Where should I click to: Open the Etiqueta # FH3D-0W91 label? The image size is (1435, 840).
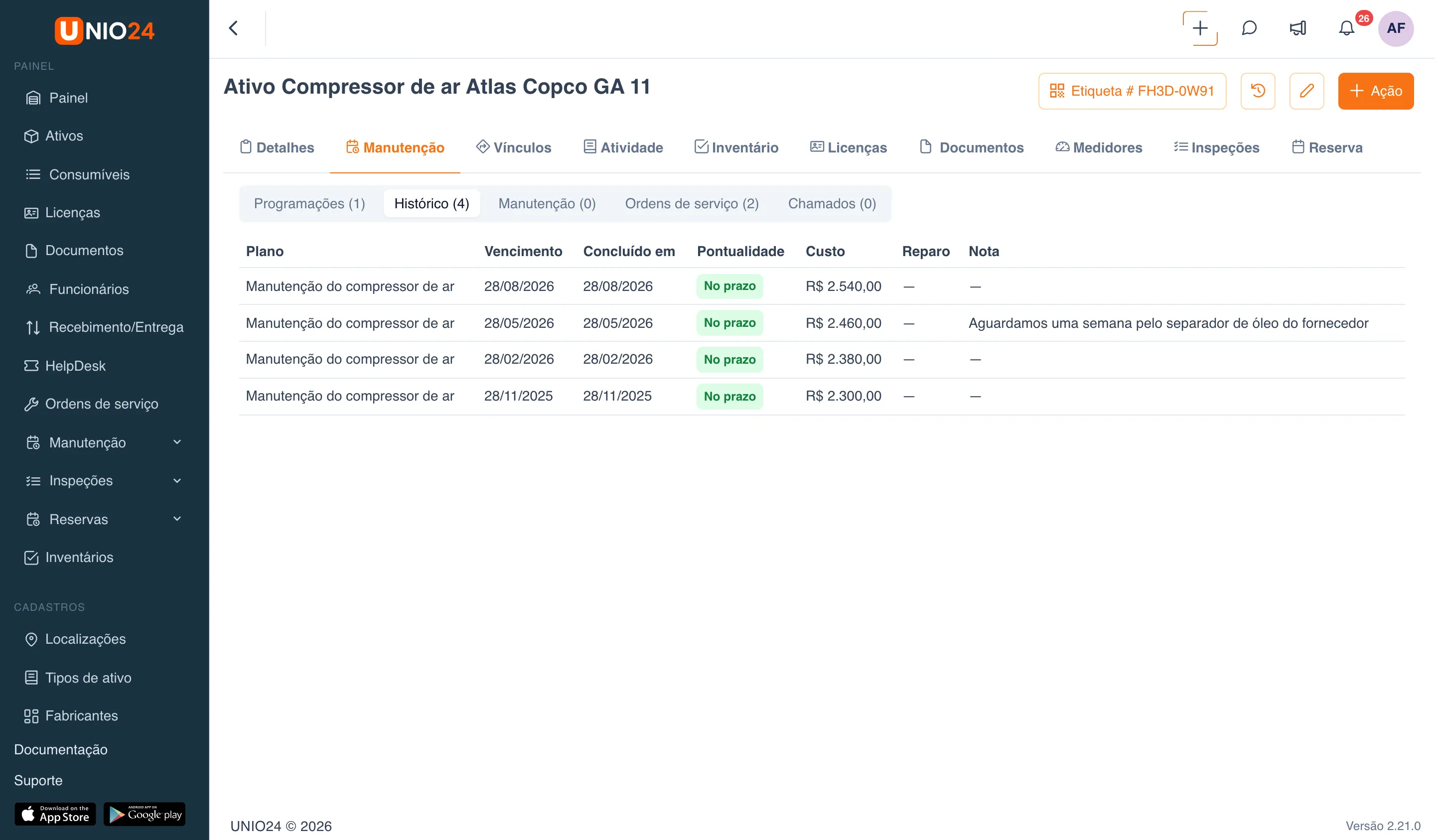tap(1132, 91)
